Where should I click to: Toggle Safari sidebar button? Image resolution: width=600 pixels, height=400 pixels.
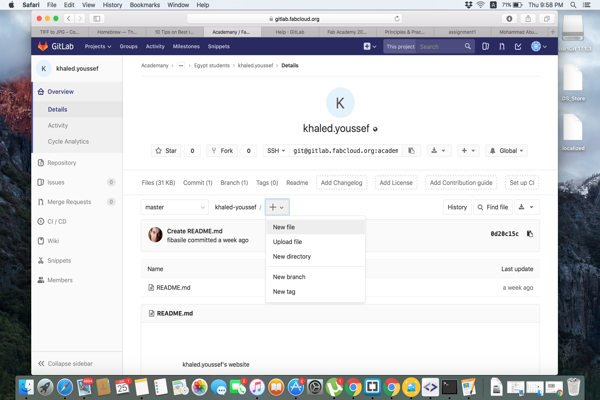click(96, 19)
